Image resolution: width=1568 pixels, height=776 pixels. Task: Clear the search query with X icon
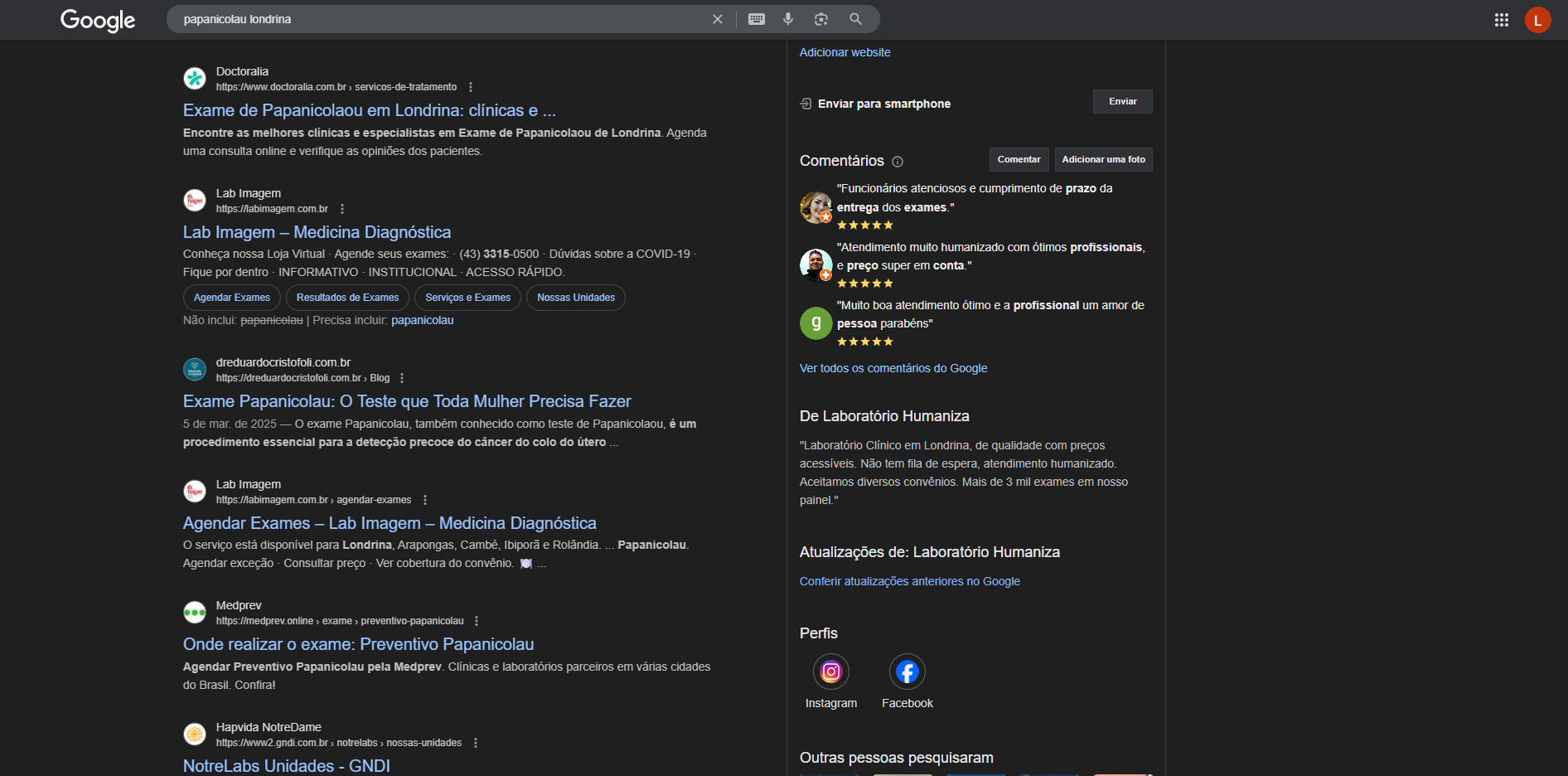click(718, 19)
